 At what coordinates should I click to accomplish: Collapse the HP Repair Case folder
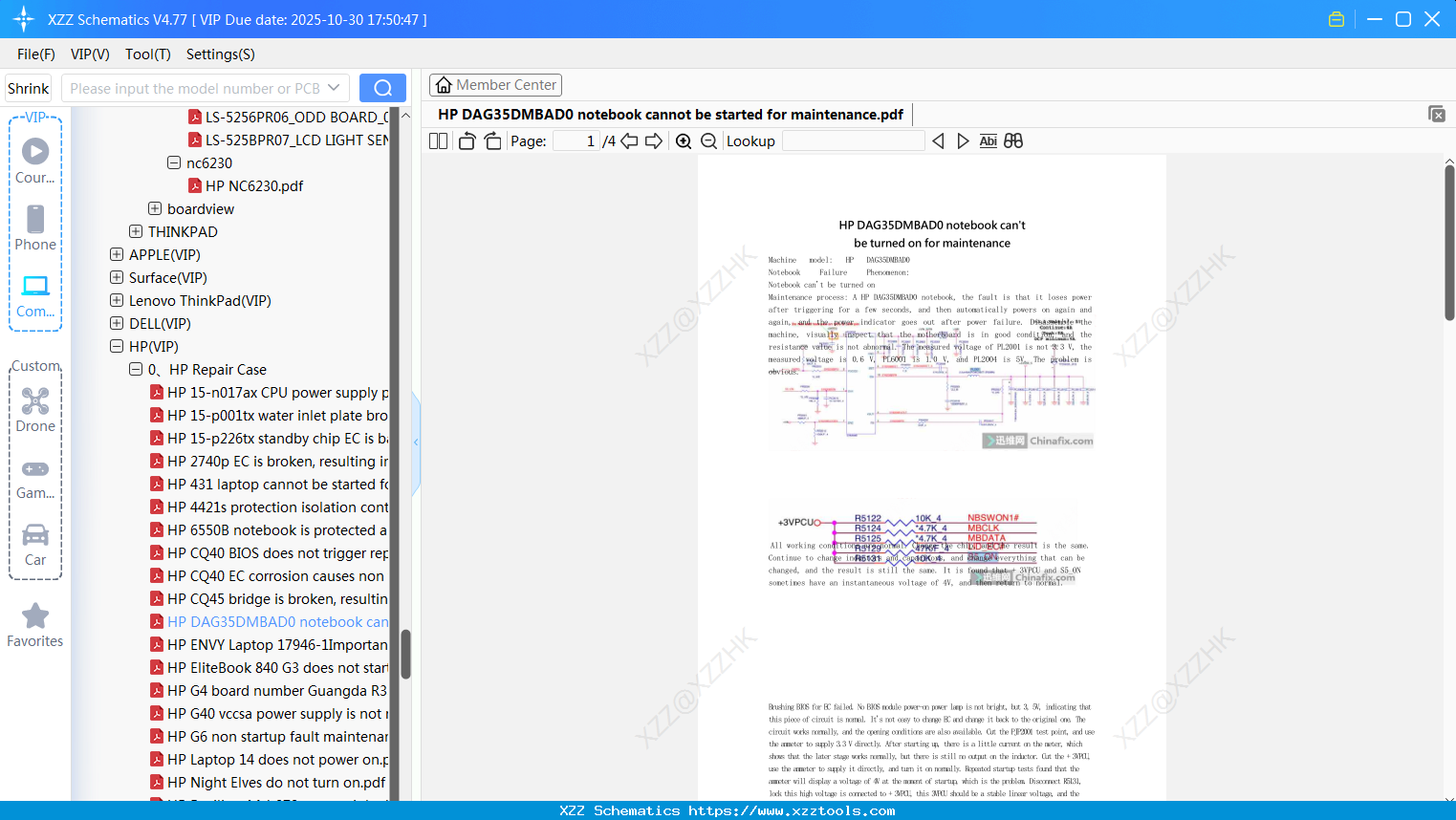136,369
